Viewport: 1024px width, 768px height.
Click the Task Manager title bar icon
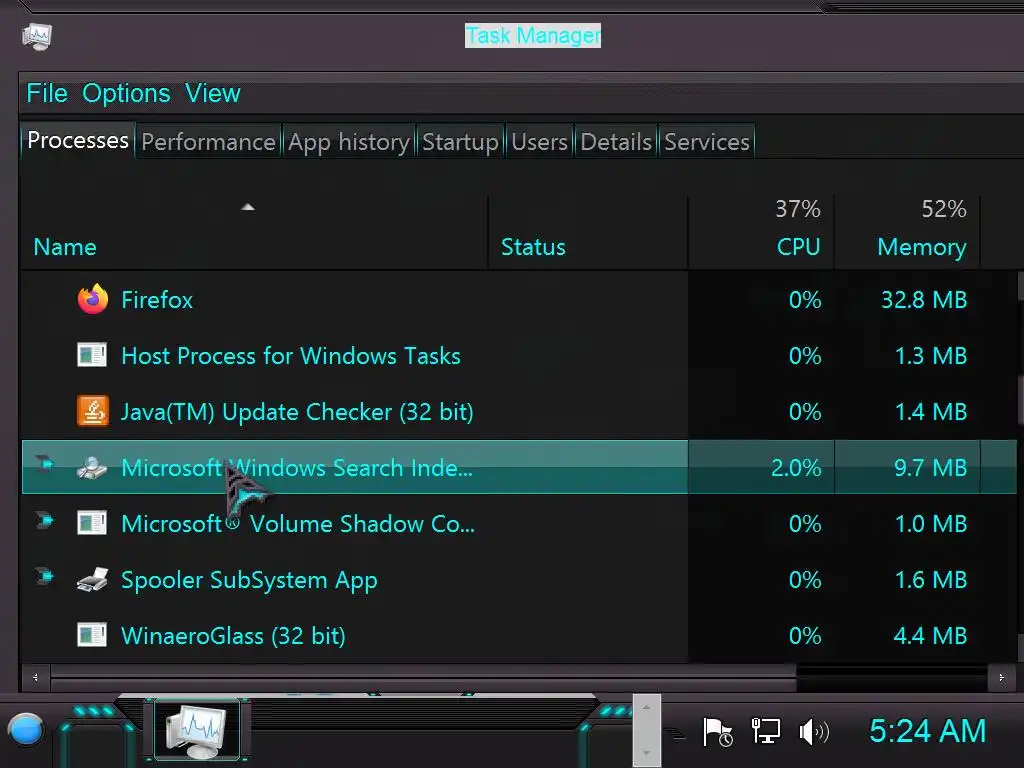pos(37,37)
